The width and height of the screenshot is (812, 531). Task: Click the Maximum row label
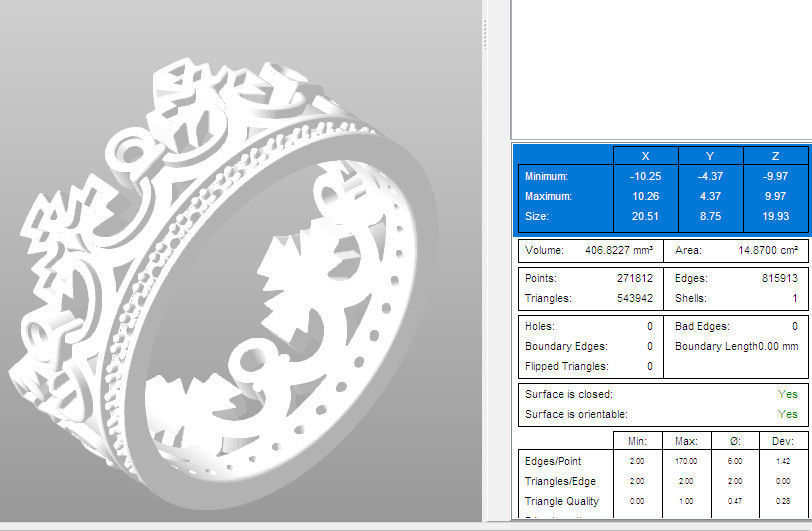(548, 196)
